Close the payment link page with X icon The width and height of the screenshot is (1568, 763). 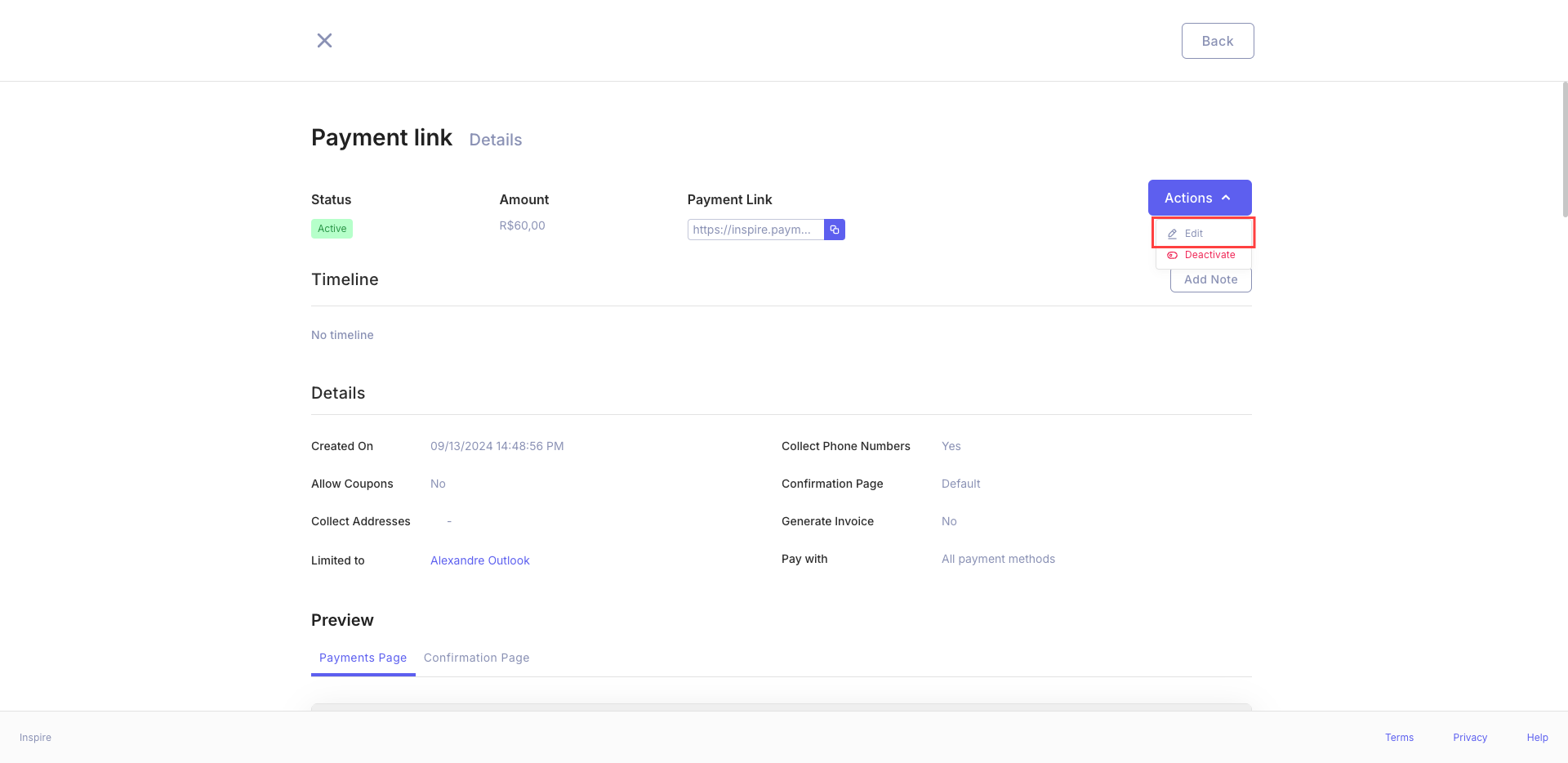pyautogui.click(x=324, y=41)
